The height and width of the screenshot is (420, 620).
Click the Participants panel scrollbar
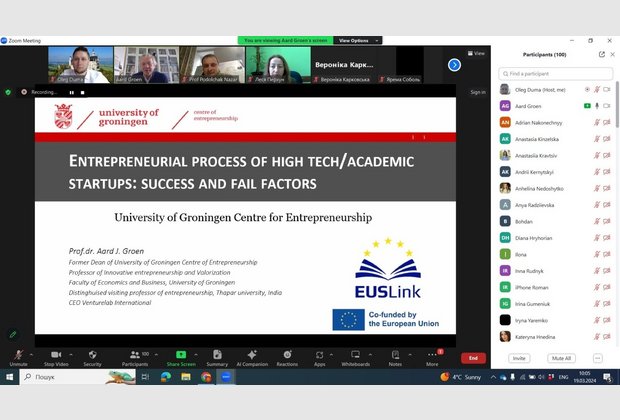617,105
